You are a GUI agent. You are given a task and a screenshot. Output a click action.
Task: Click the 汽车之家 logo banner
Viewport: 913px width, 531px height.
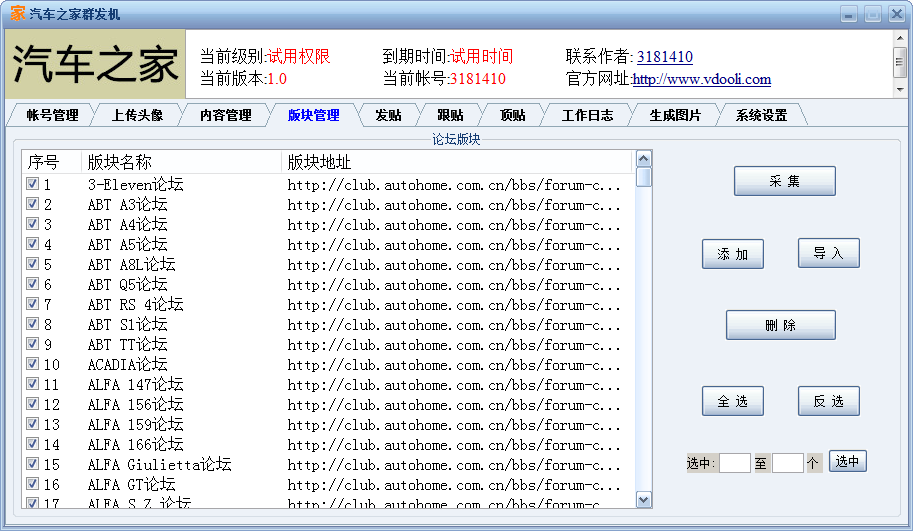[95, 64]
